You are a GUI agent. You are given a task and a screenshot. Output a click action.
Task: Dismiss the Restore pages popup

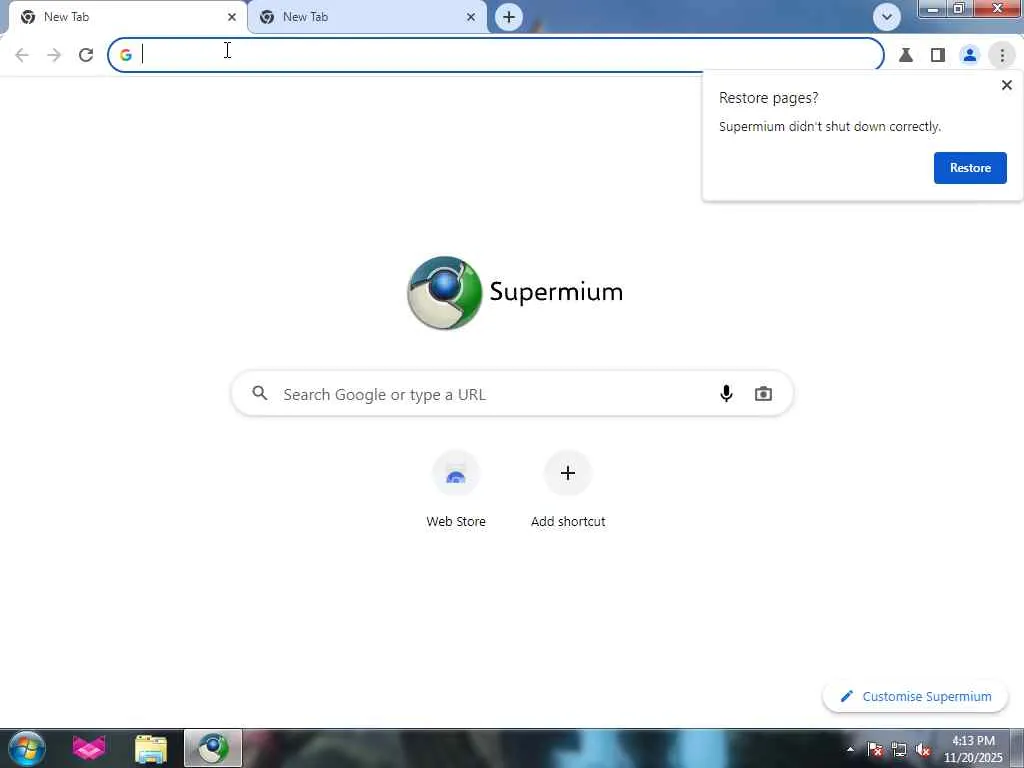1006,85
